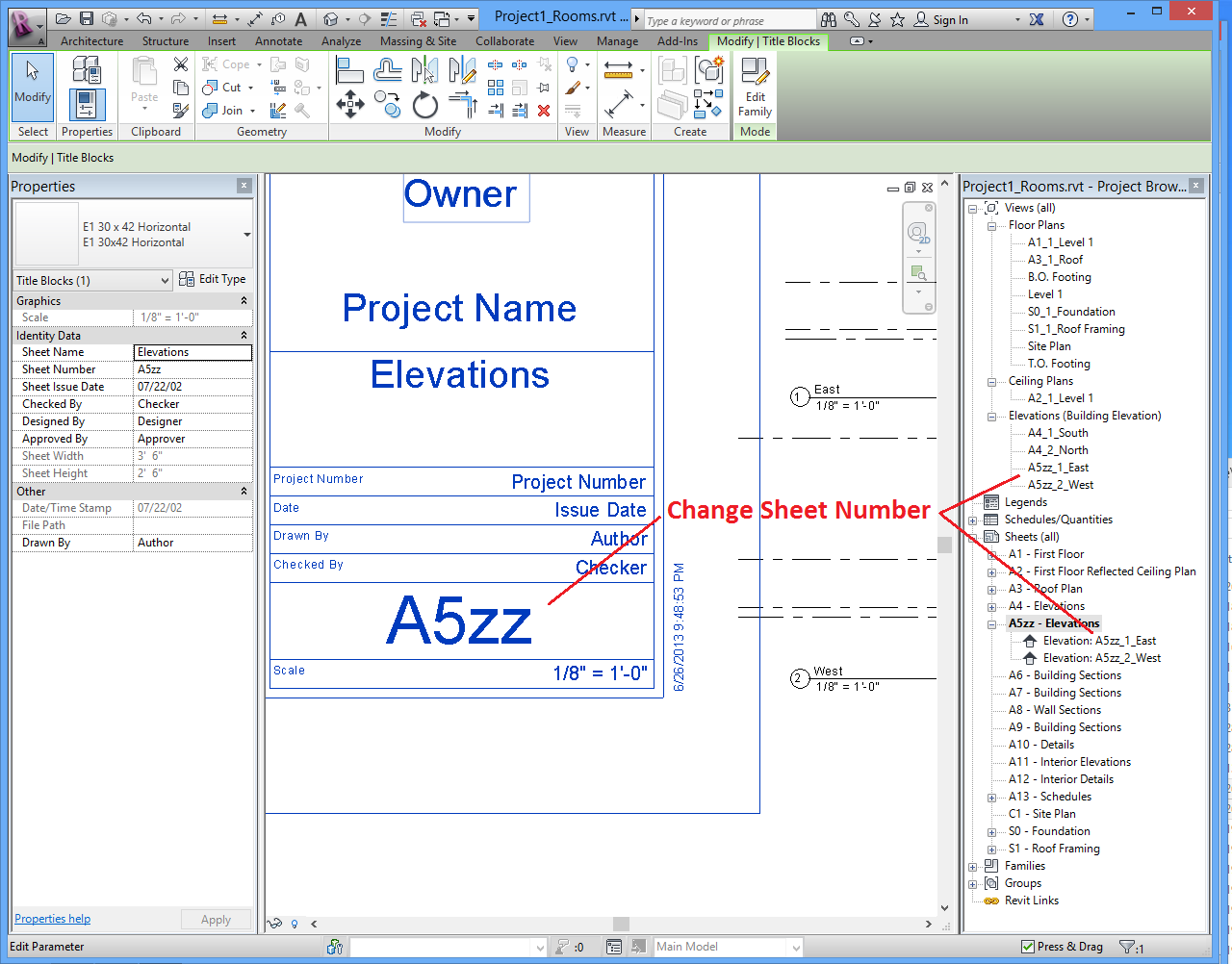Click the horizontal scrollbar thumb under the view

pyautogui.click(x=621, y=924)
